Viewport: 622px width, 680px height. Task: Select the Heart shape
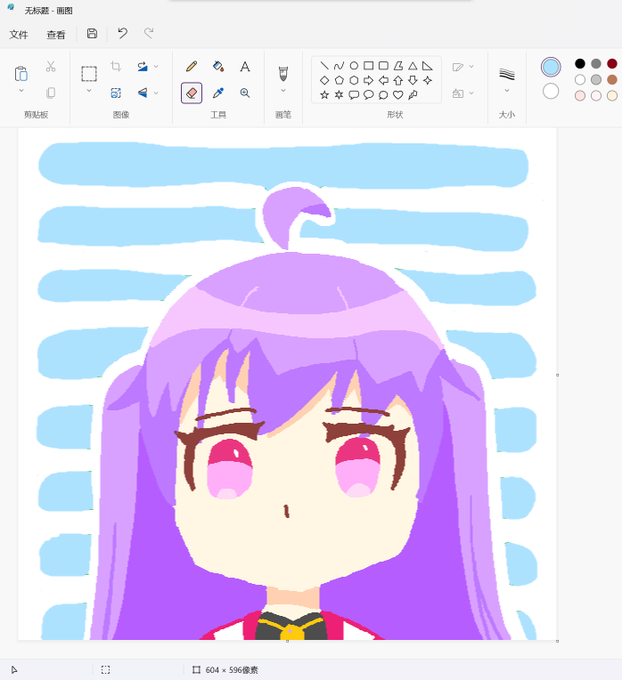click(398, 95)
